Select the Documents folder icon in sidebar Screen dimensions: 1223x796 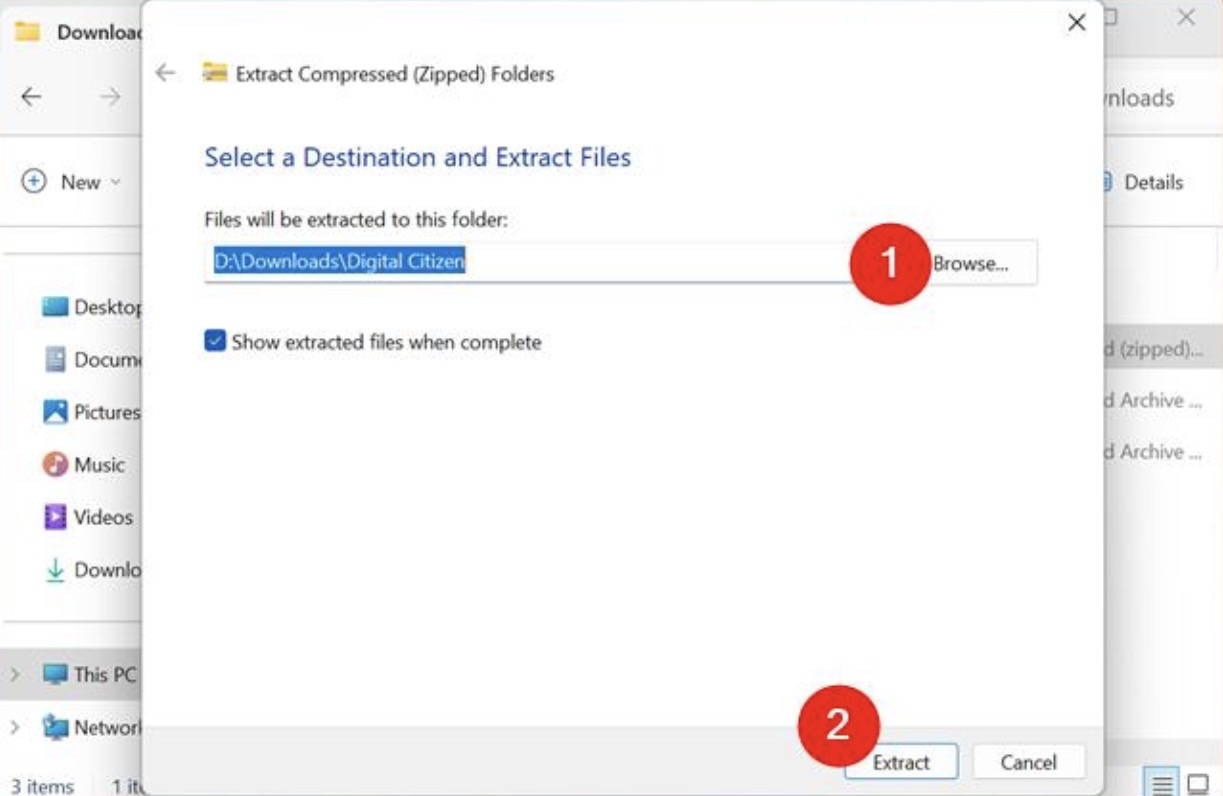pos(55,360)
